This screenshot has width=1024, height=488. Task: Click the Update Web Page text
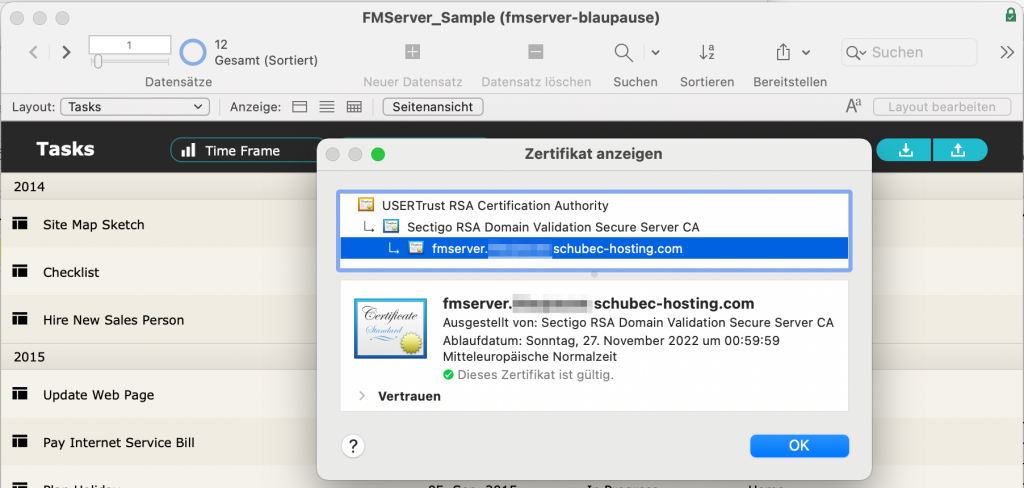coord(99,395)
